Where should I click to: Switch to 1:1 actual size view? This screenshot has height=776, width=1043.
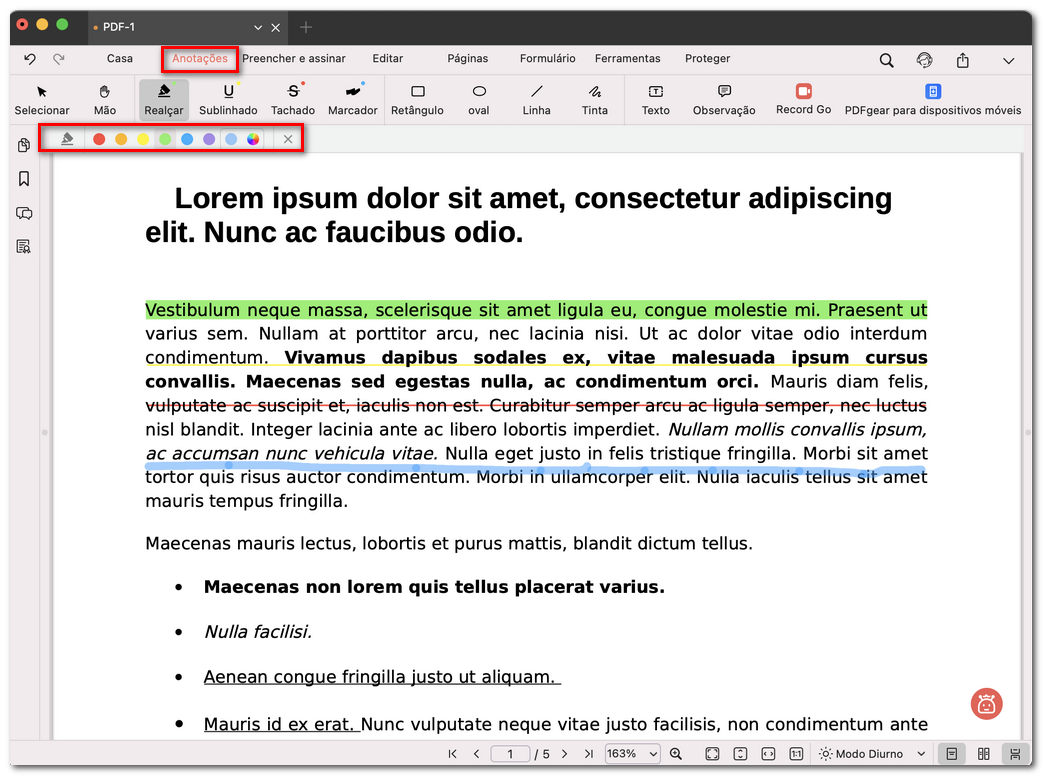pos(794,753)
